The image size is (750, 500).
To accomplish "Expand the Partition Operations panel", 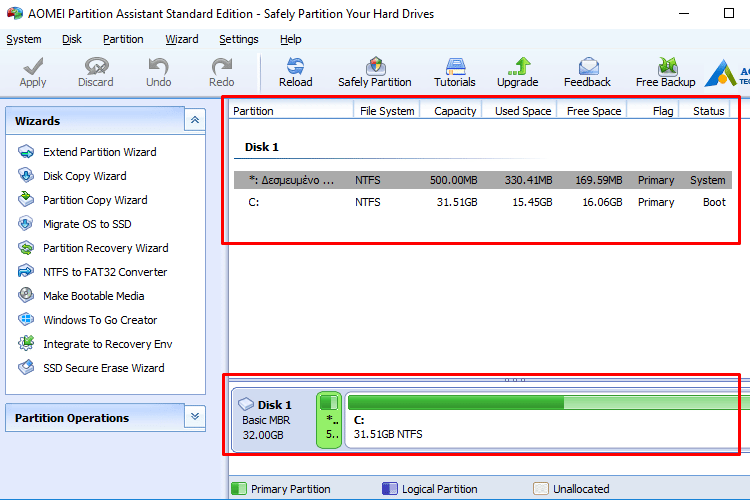I will coord(195,416).
